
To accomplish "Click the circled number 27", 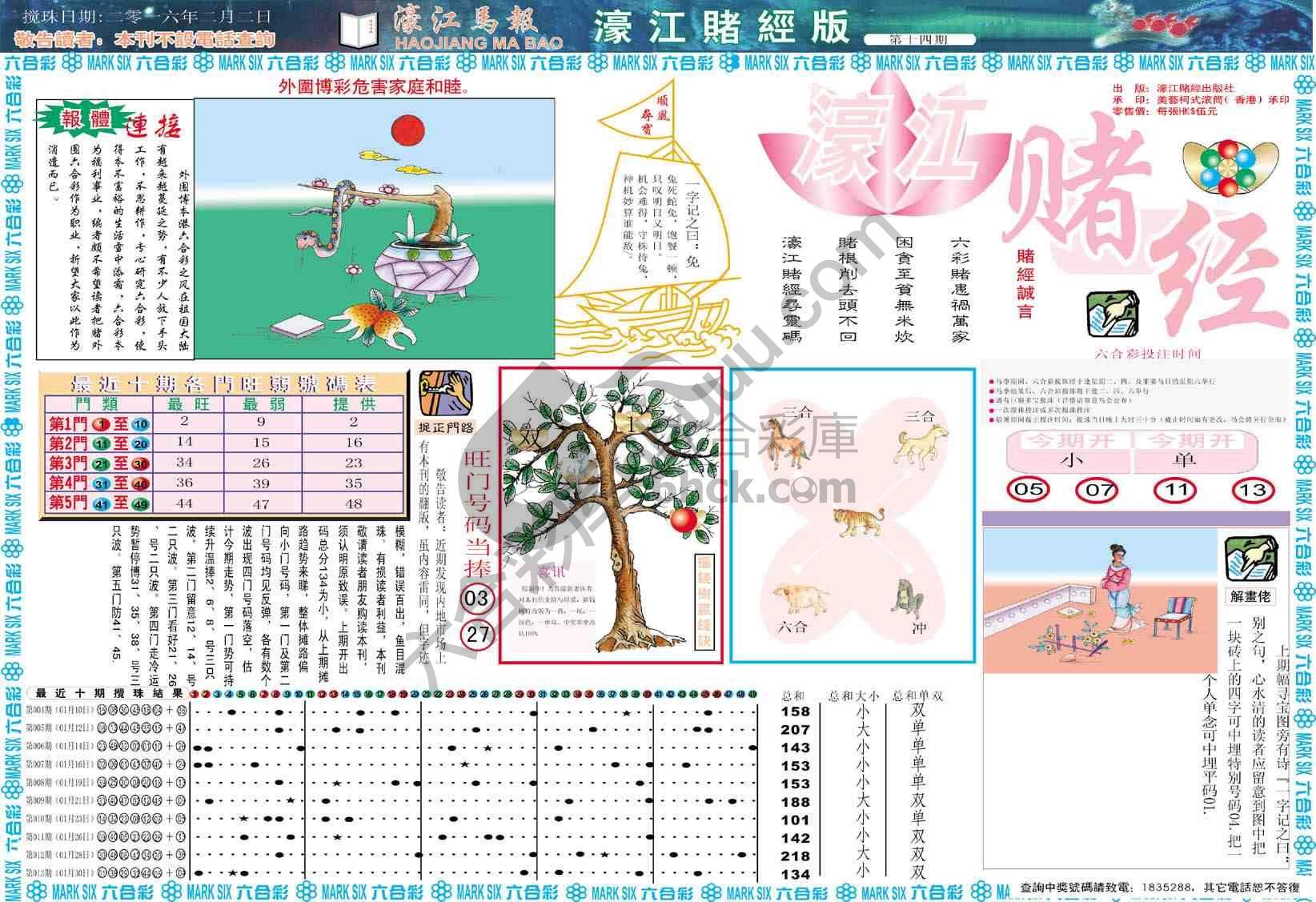I will (x=476, y=635).
